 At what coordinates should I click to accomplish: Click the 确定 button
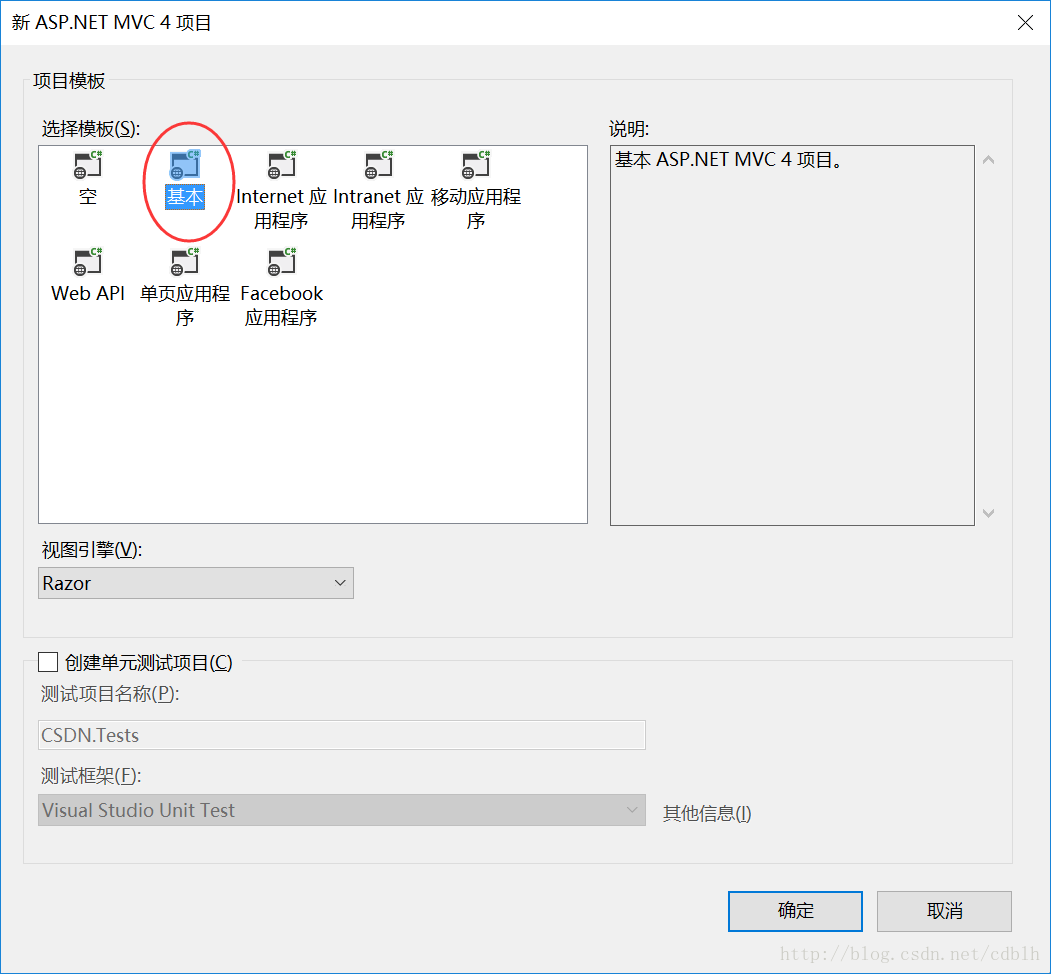(x=795, y=911)
